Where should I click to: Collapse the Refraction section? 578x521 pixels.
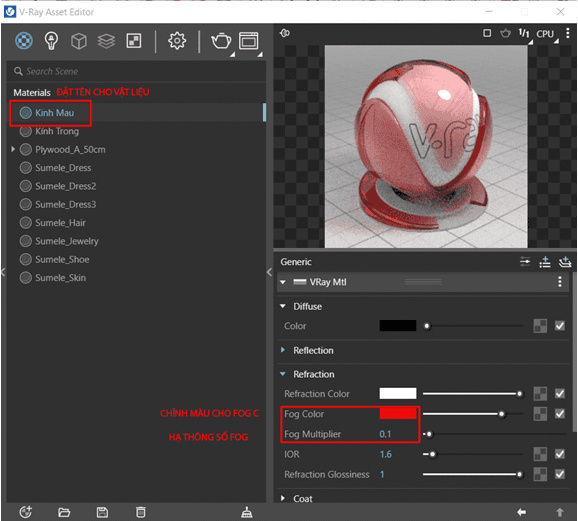click(283, 374)
